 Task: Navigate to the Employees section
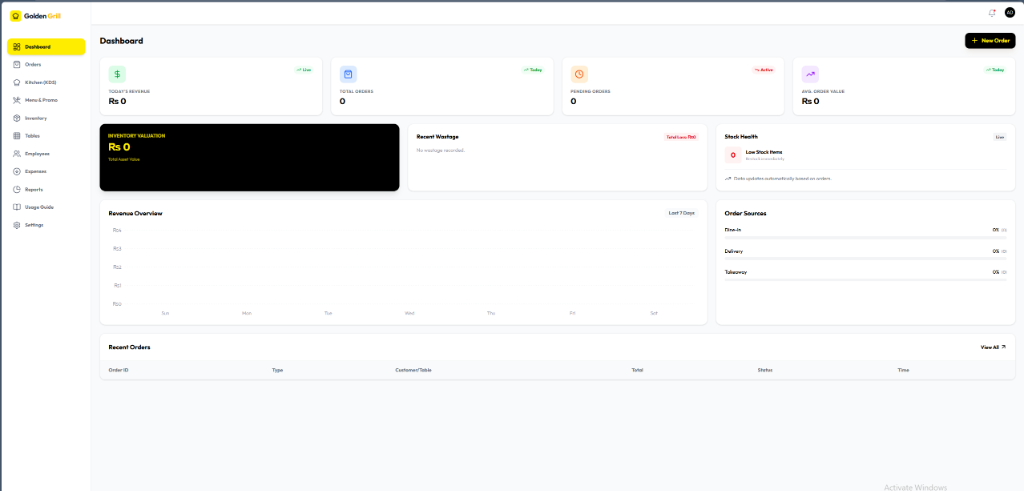coord(37,154)
